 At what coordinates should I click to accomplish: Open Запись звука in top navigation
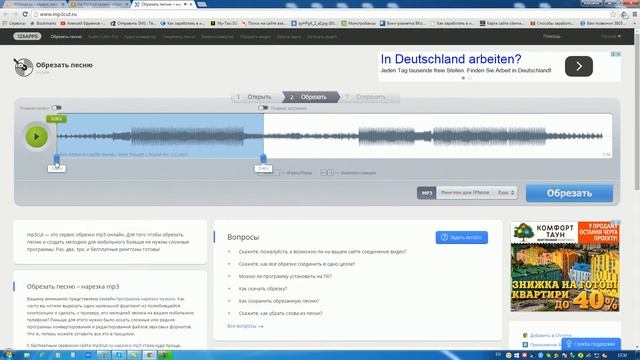click(x=289, y=36)
